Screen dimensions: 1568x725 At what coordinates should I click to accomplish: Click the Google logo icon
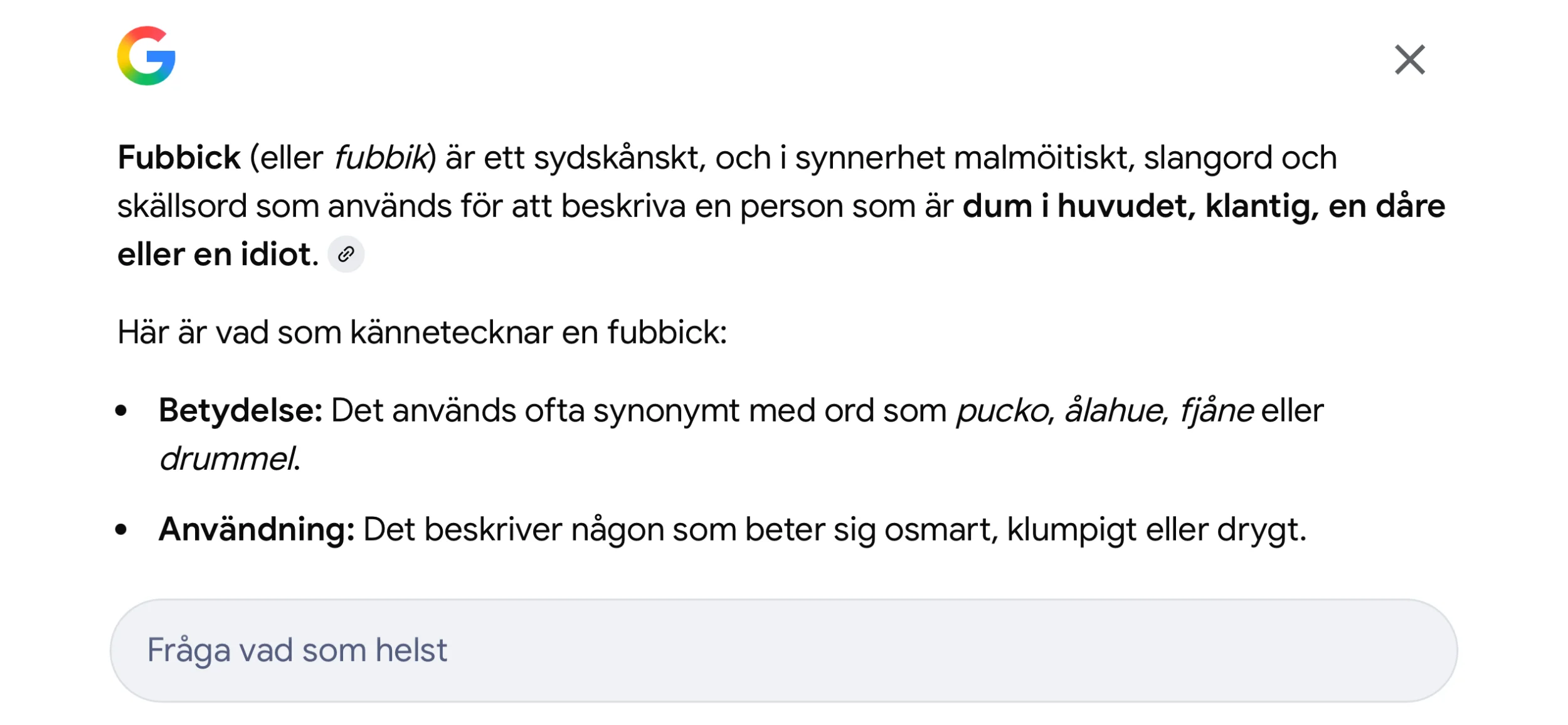[x=146, y=56]
